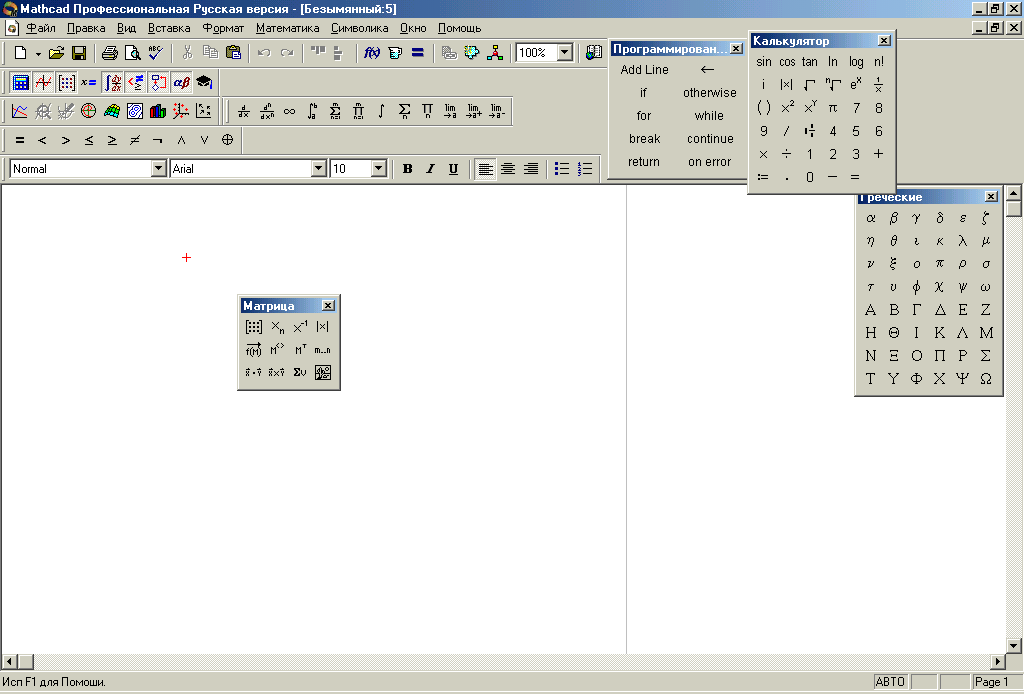Toggle underline text formatting
This screenshot has width=1024, height=694.
pos(453,168)
